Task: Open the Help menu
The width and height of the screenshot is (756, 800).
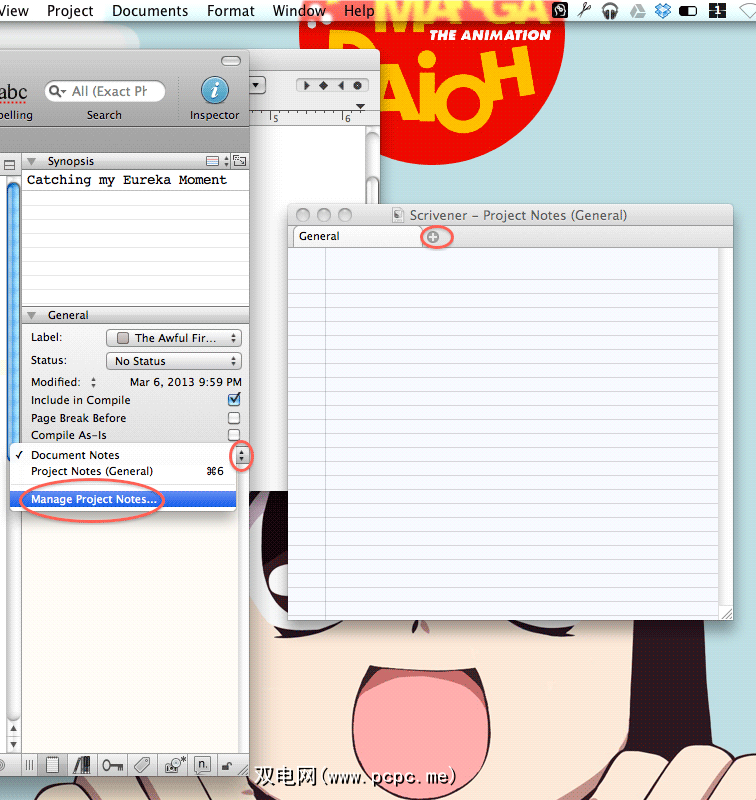Action: (359, 11)
